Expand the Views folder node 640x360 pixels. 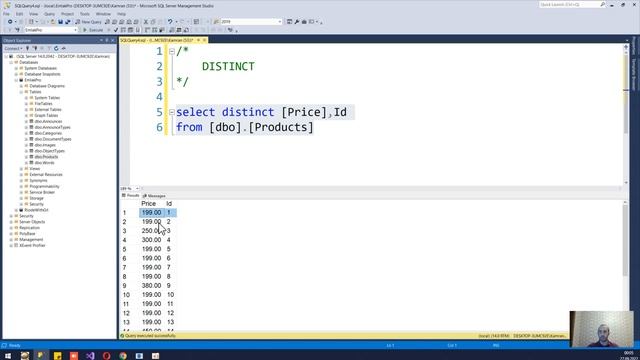point(21,169)
